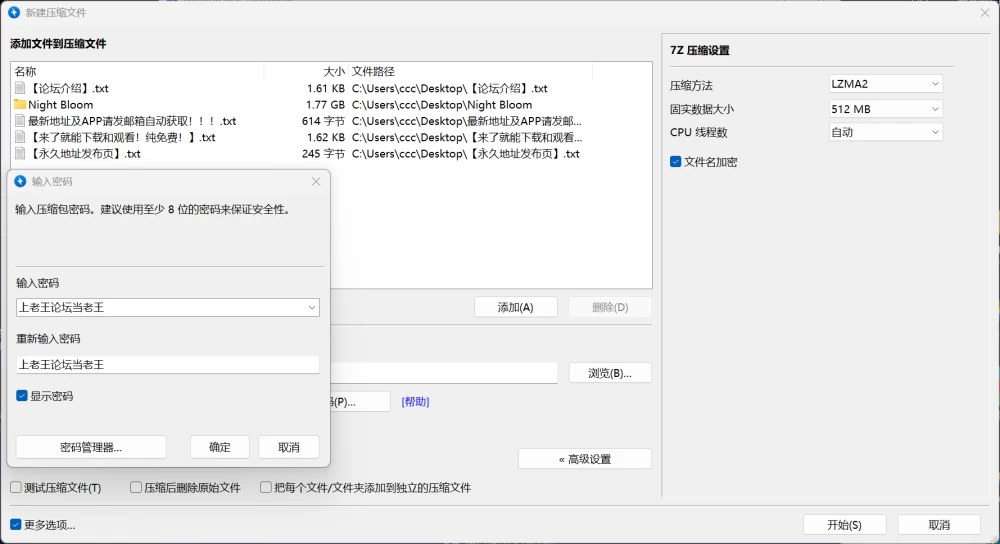1000x544 pixels.
Task: Click the icon of 最新地址及APP请发邮箱自动获取 file
Action: click(x=20, y=121)
